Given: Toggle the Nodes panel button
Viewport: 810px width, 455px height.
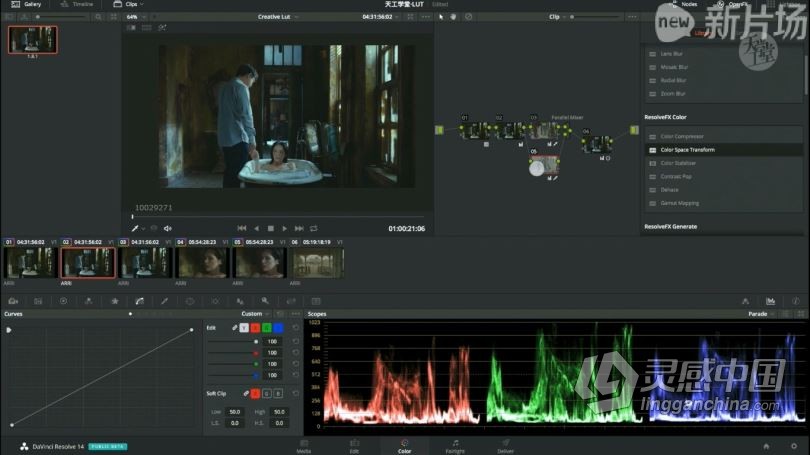Looking at the screenshot, I should click(684, 4).
